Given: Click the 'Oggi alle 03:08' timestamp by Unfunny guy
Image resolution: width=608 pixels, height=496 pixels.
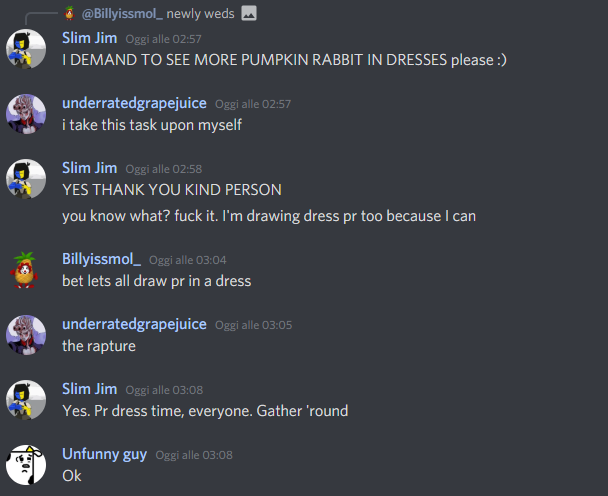Looking at the screenshot, I should (194, 455).
